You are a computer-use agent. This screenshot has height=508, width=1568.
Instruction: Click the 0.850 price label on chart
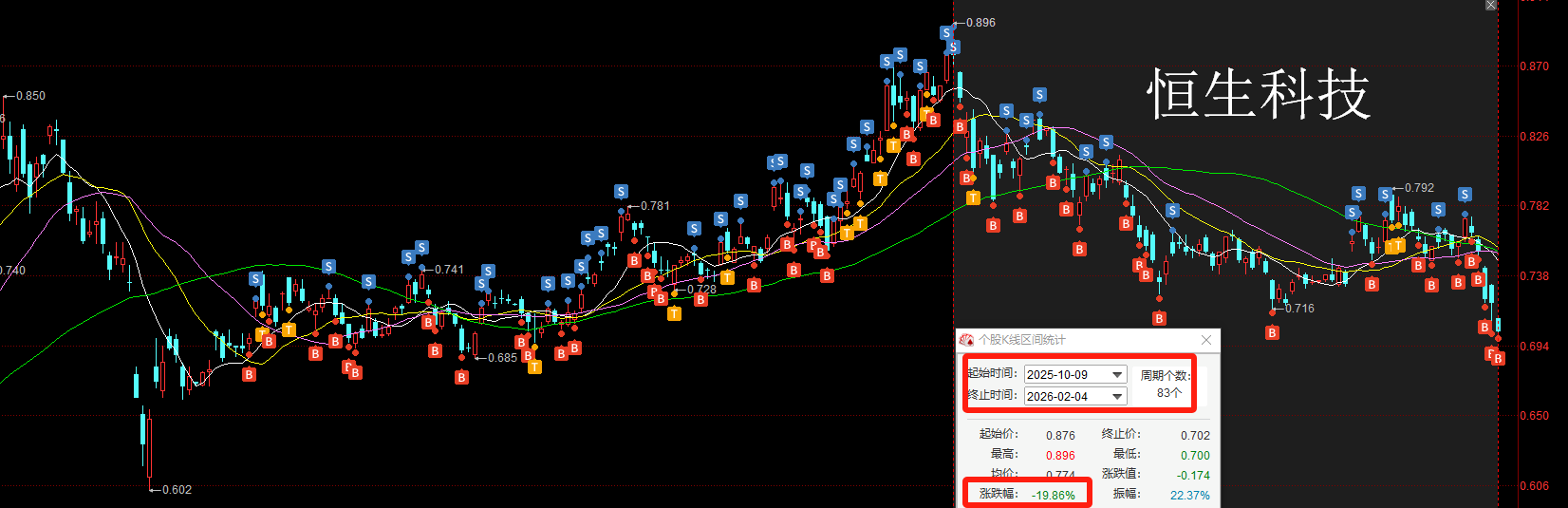click(x=30, y=96)
